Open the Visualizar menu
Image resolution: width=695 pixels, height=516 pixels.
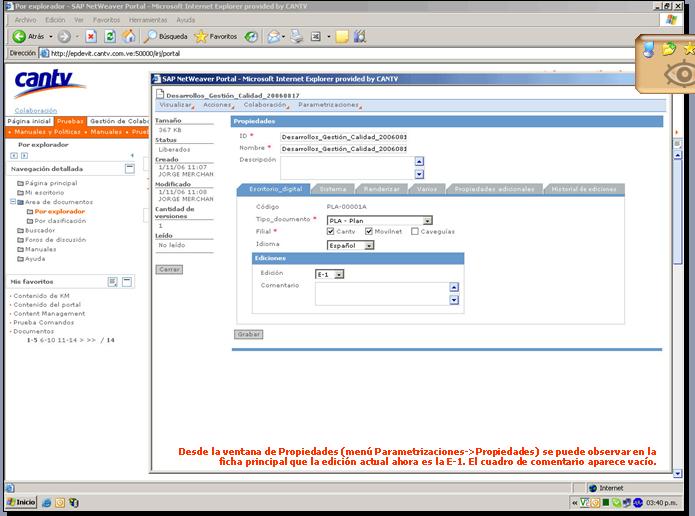click(x=177, y=105)
